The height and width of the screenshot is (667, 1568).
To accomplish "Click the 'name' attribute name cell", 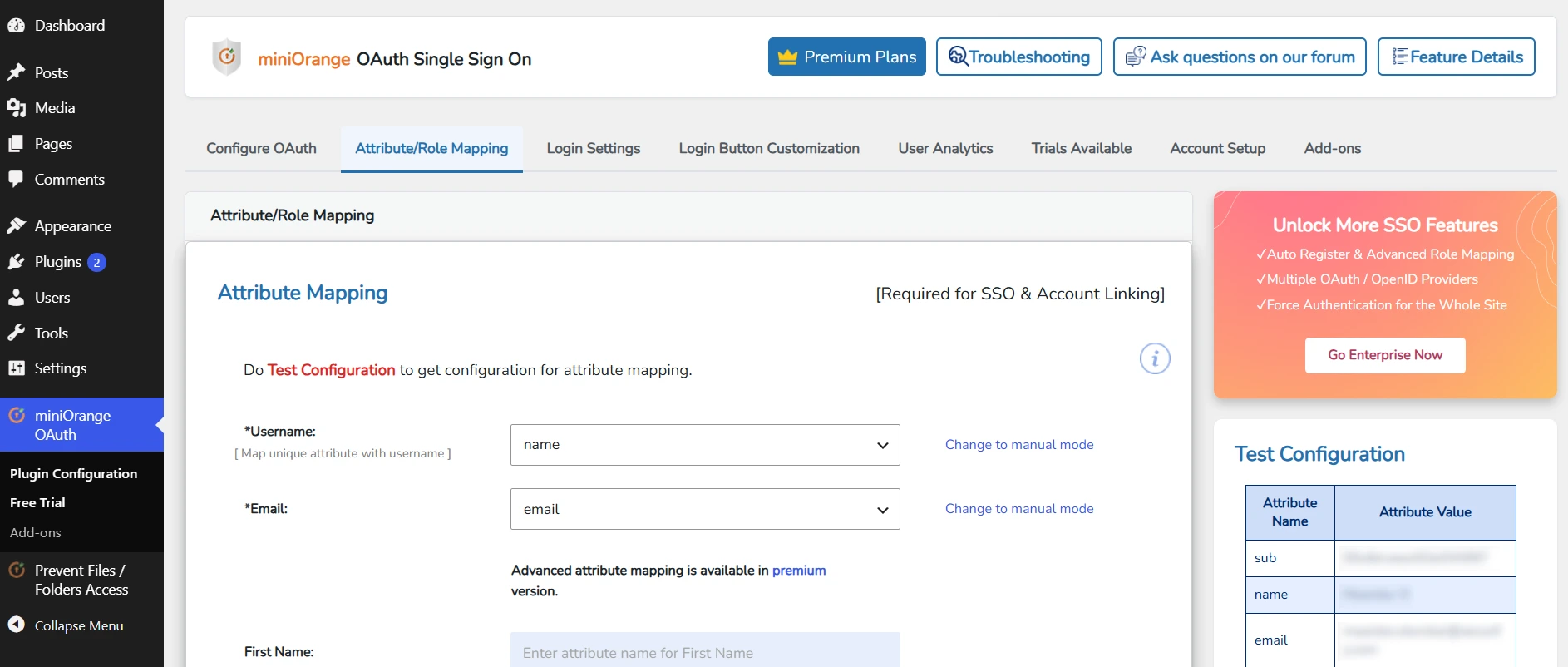I will [1290, 595].
